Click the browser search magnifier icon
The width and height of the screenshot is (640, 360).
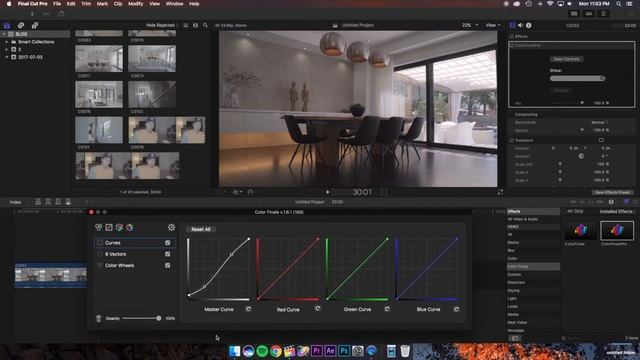click(205, 25)
